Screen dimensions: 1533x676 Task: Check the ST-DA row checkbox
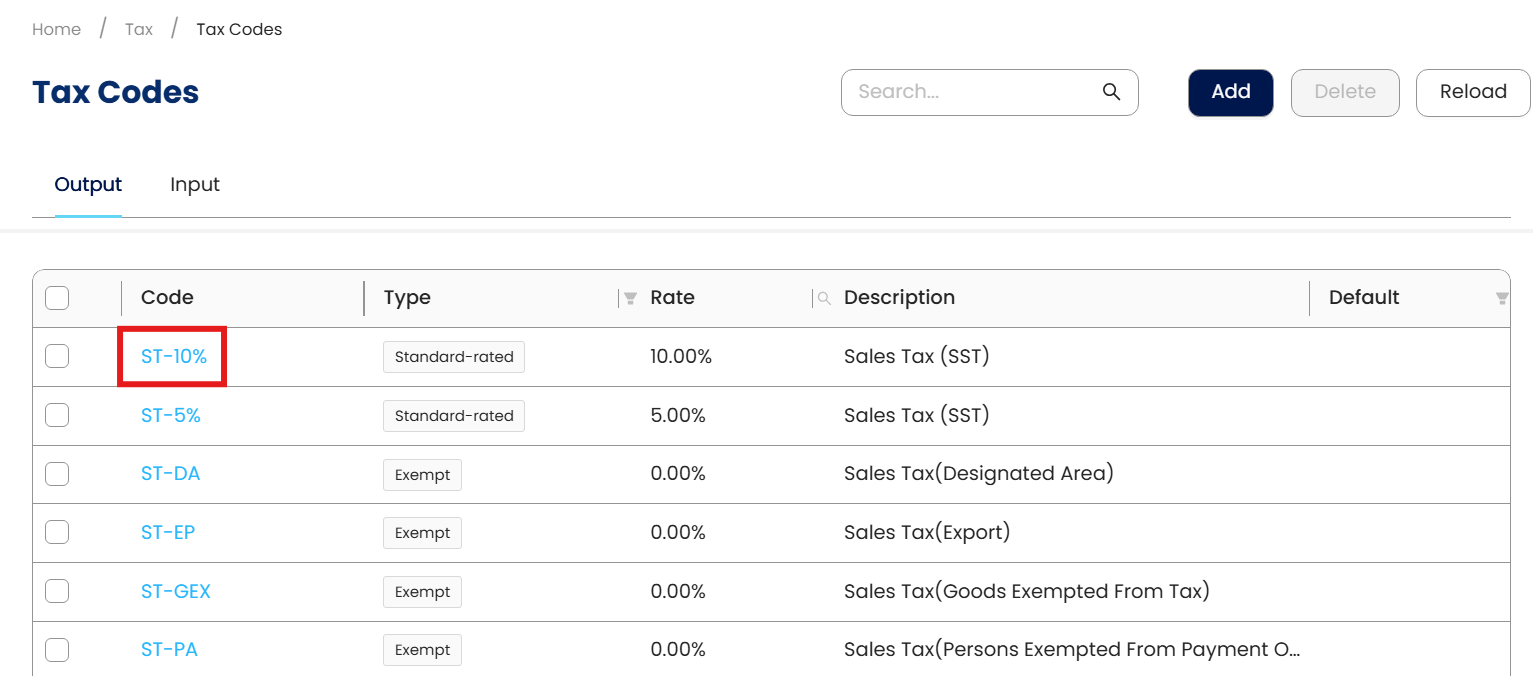(57, 474)
